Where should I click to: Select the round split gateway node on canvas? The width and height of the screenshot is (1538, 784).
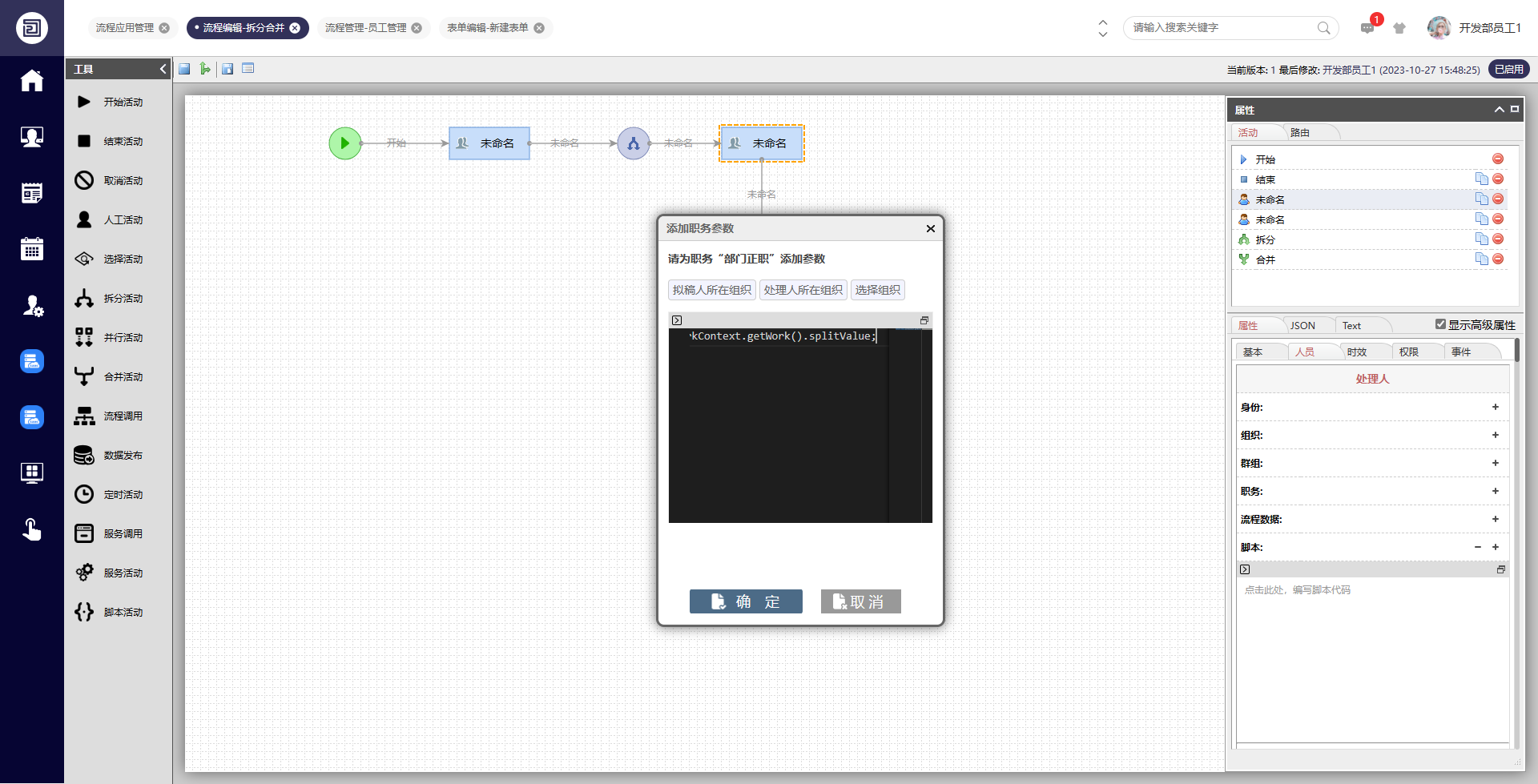pyautogui.click(x=634, y=143)
